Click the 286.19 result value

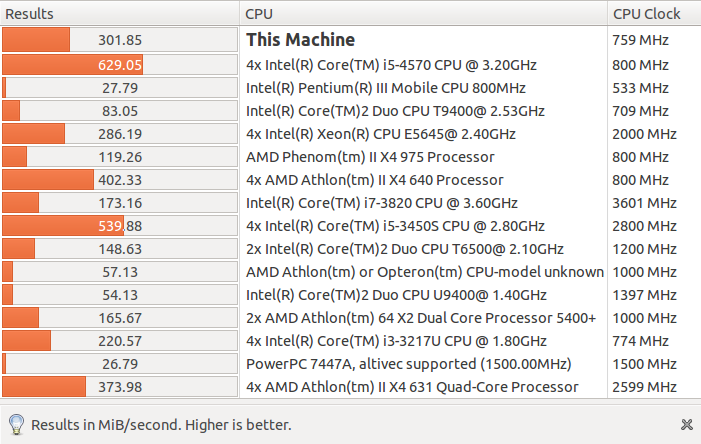(120, 134)
